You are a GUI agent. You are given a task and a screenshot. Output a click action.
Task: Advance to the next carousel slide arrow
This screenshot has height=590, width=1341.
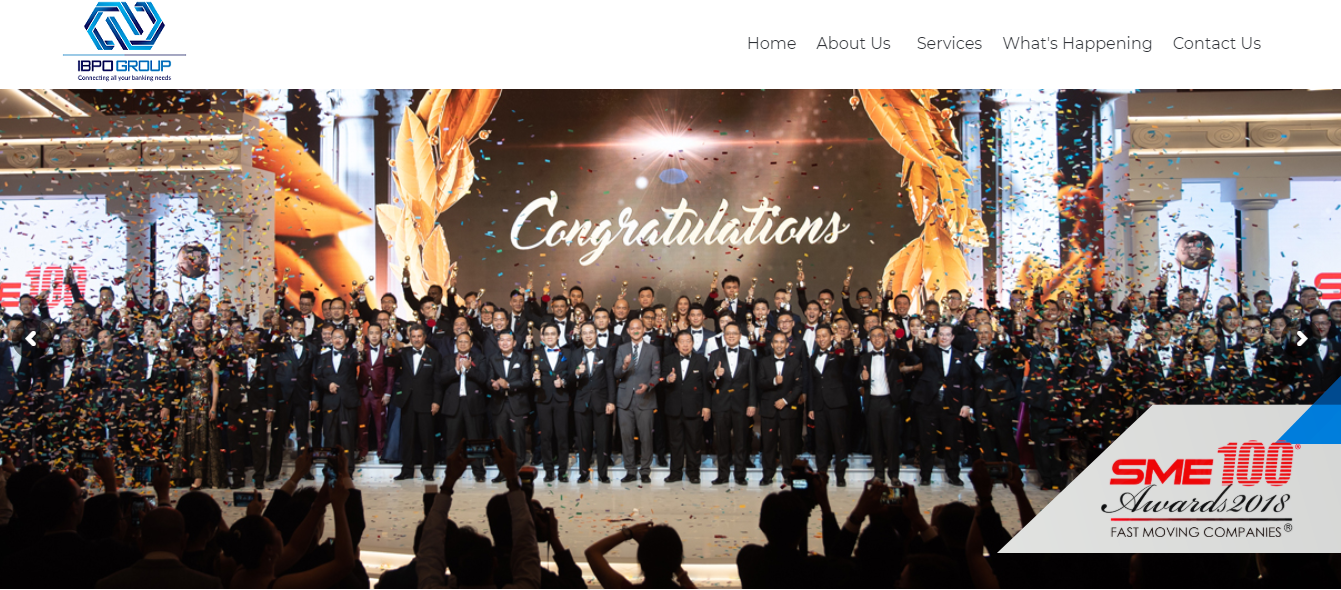pos(1301,339)
